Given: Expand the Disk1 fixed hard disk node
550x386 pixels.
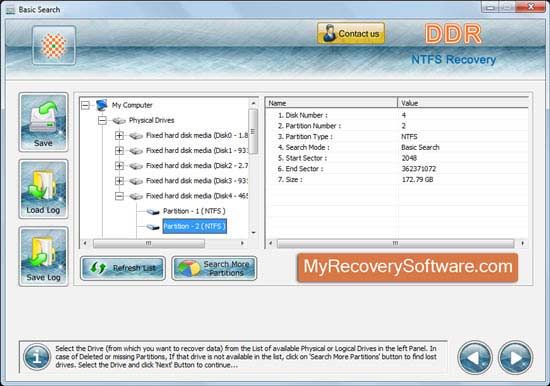Looking at the screenshot, I should tap(119, 151).
